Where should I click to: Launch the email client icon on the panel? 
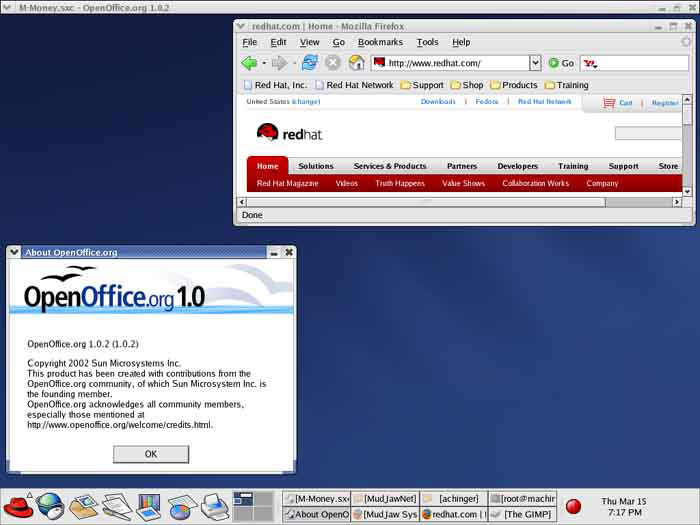coord(83,507)
